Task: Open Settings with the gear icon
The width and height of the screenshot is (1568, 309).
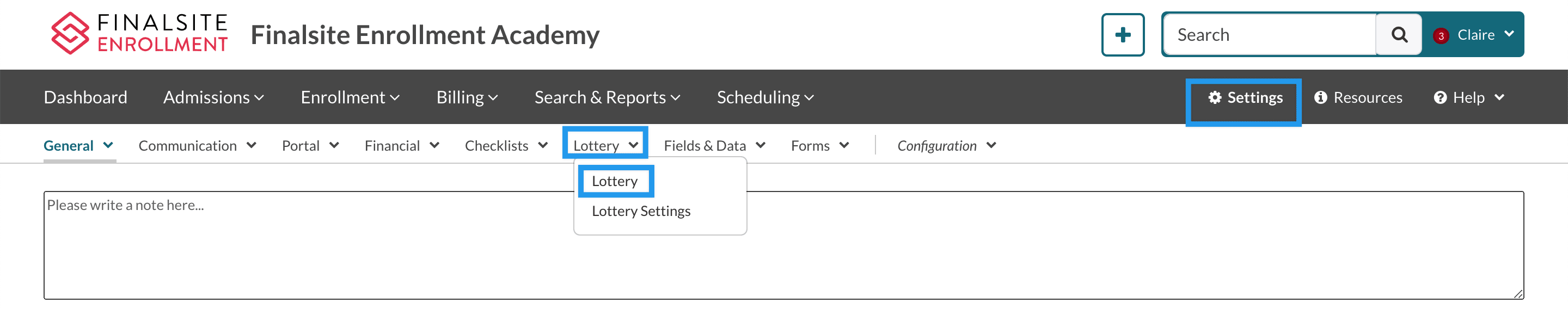Action: (x=1244, y=97)
